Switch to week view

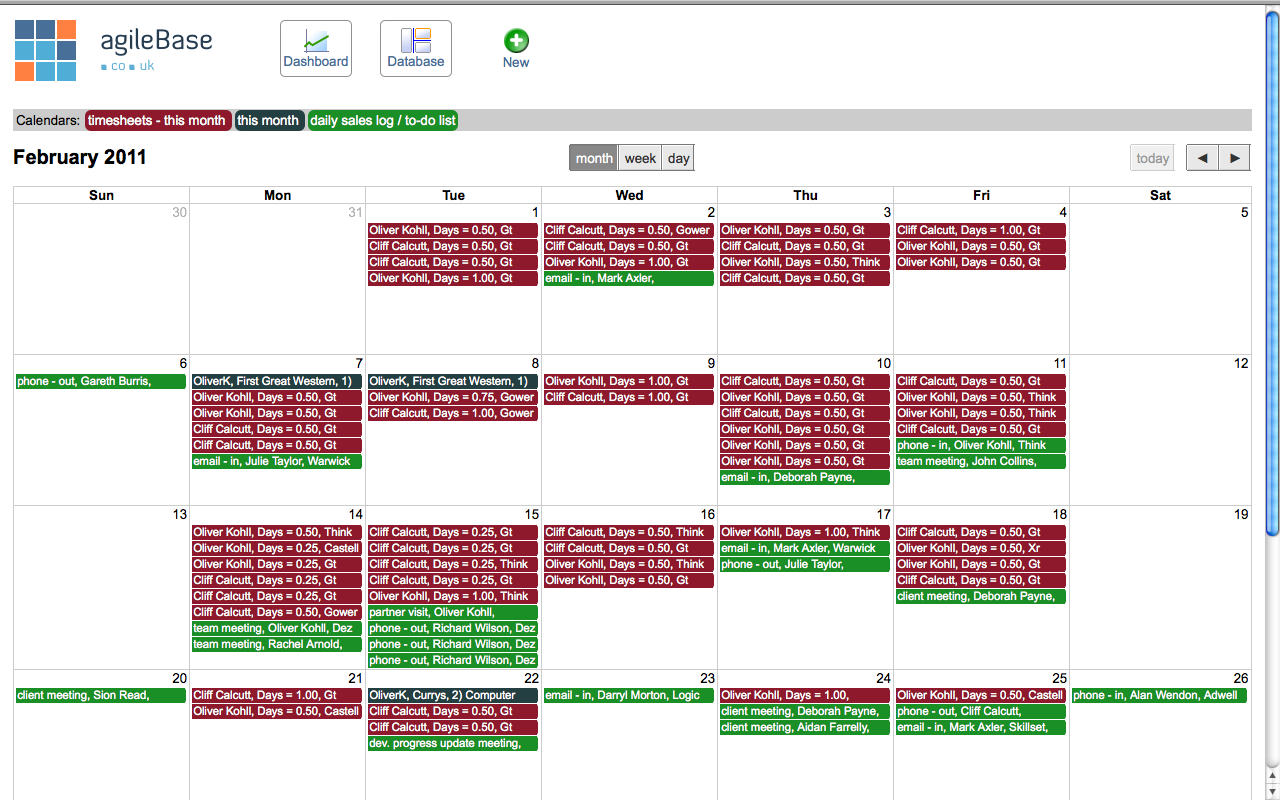(640, 158)
